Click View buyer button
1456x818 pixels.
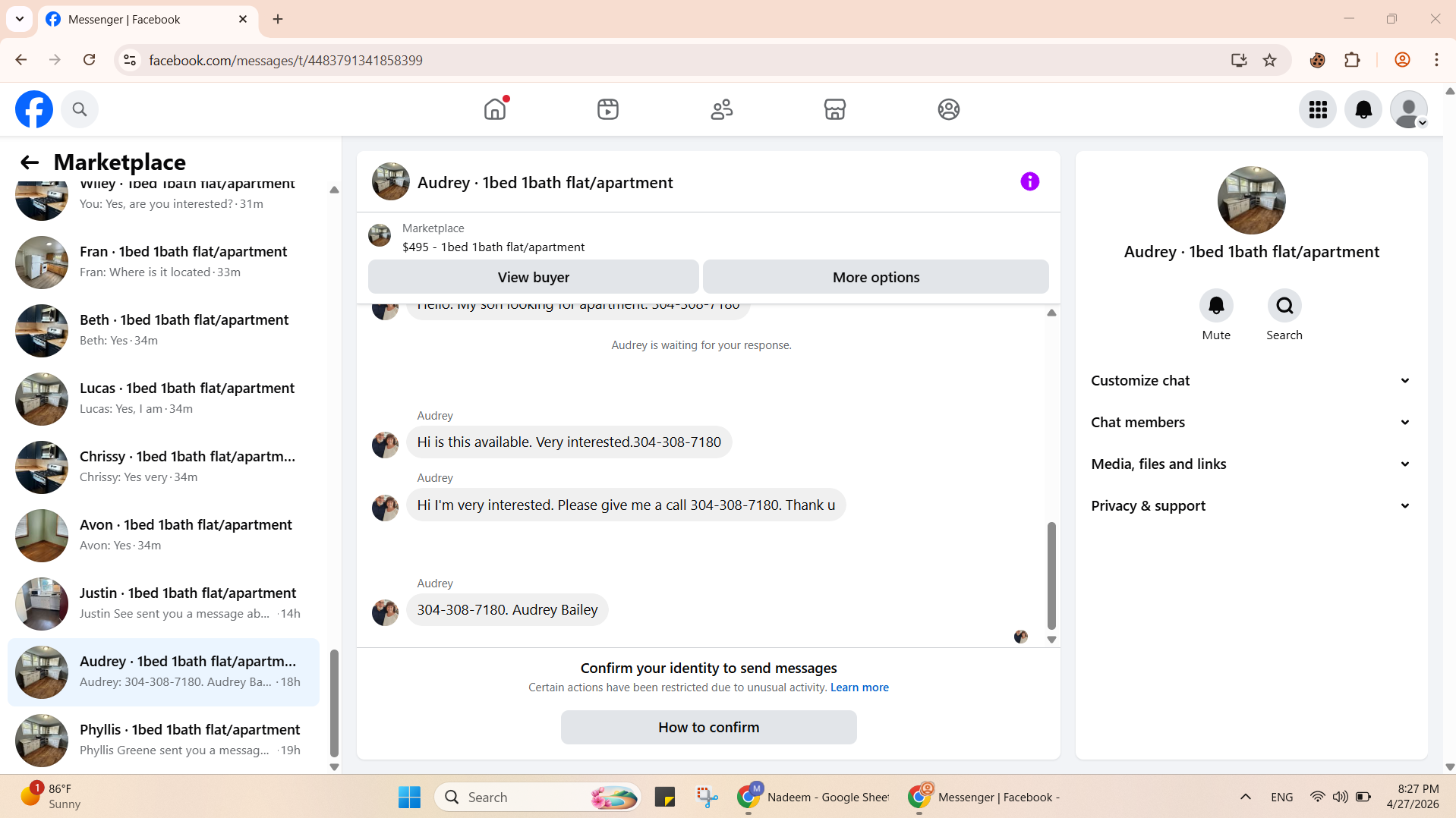point(534,277)
